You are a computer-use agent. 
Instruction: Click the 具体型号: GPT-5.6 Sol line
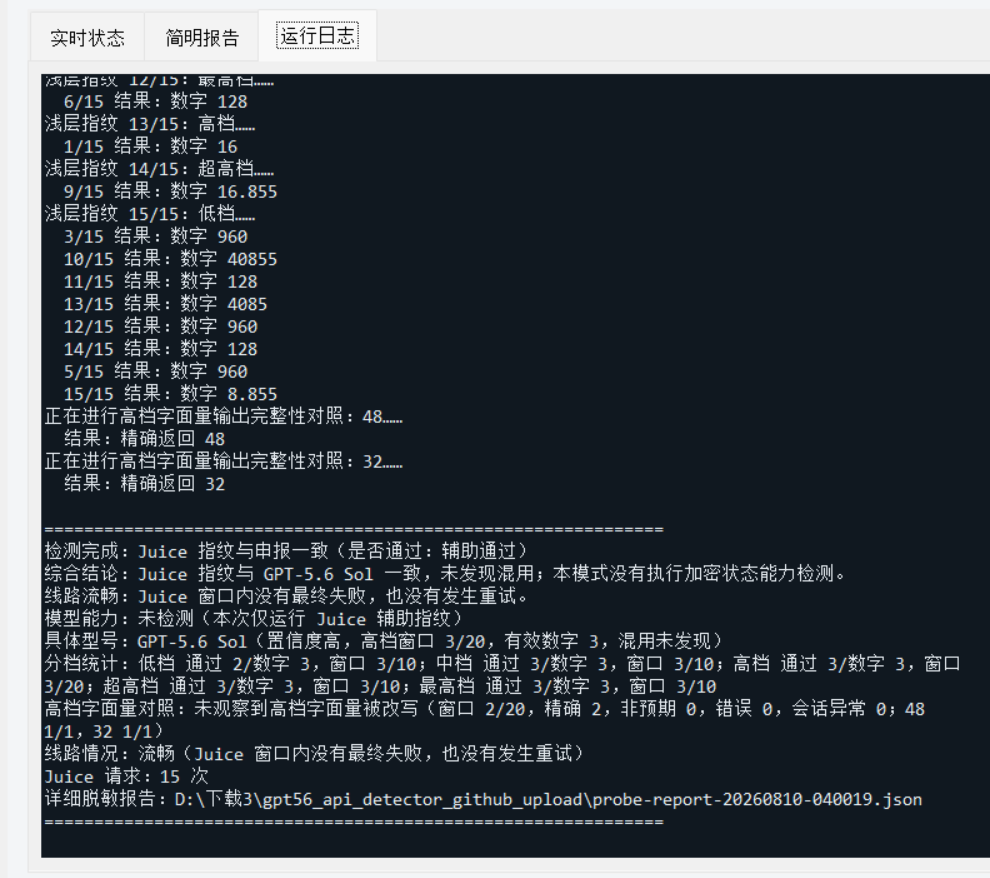(x=385, y=641)
